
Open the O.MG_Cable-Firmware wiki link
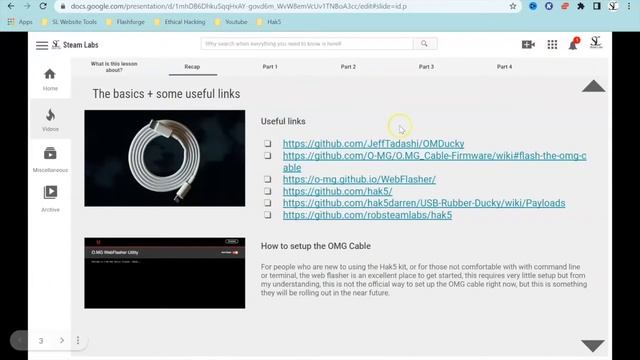pyautogui.click(x=435, y=162)
